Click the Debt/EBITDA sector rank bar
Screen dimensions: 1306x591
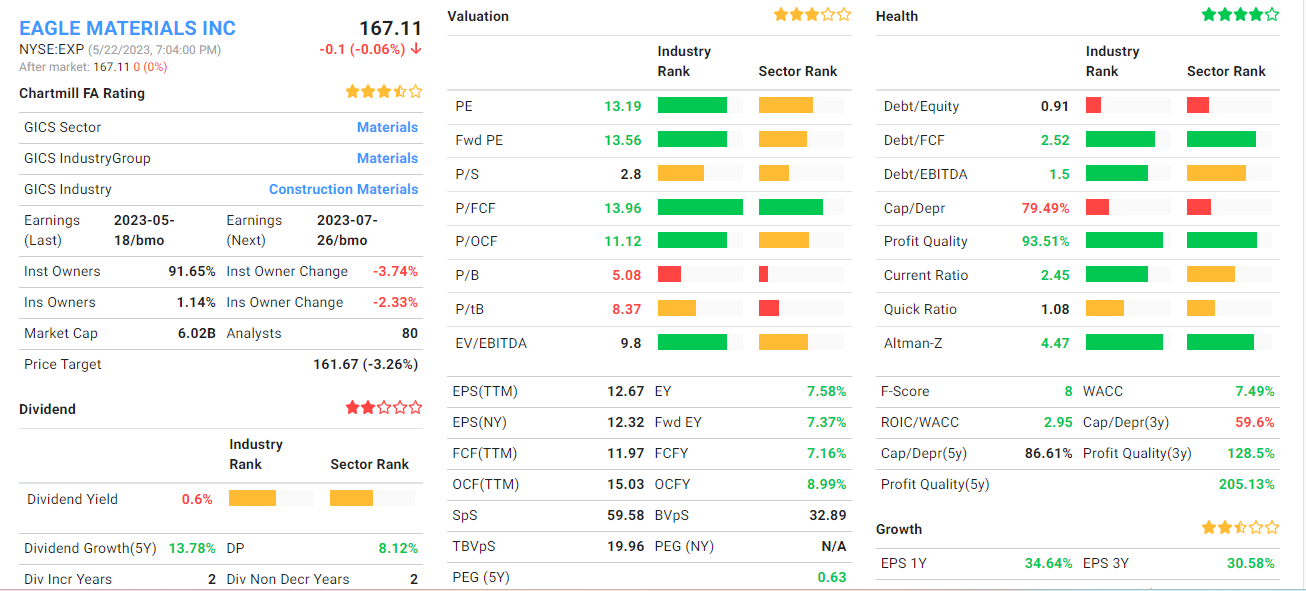coord(1216,173)
